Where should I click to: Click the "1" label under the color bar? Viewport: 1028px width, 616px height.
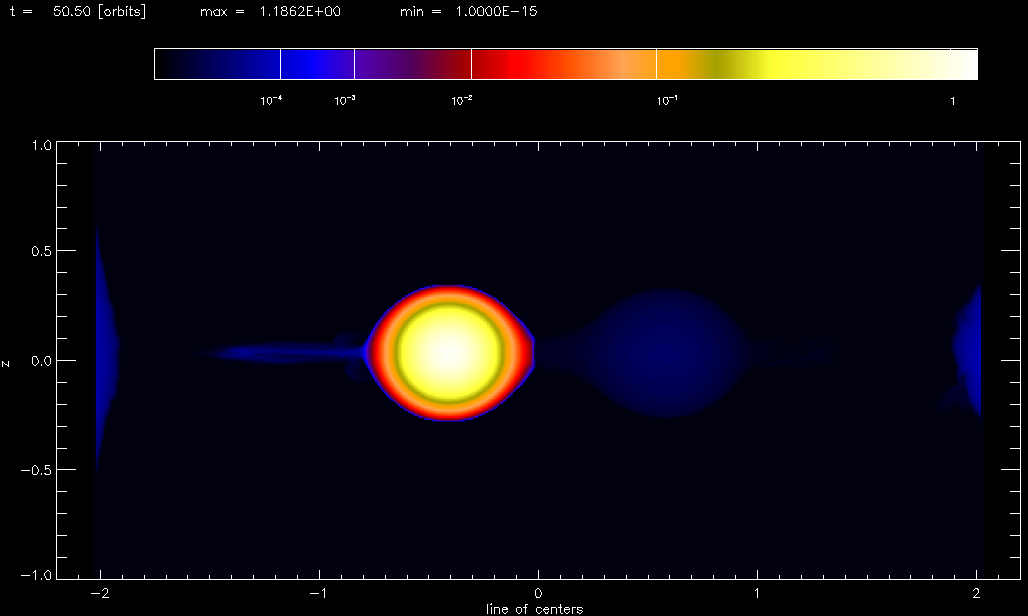[953, 101]
